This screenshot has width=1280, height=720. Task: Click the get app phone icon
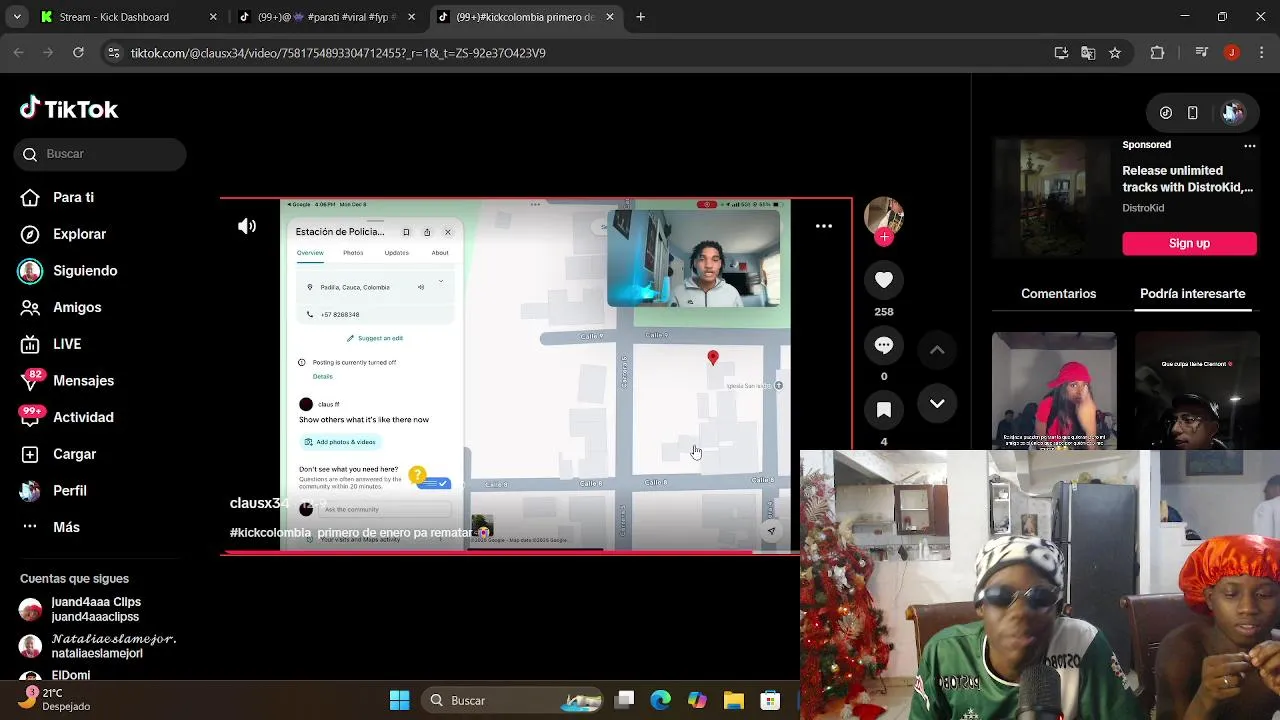1193,113
